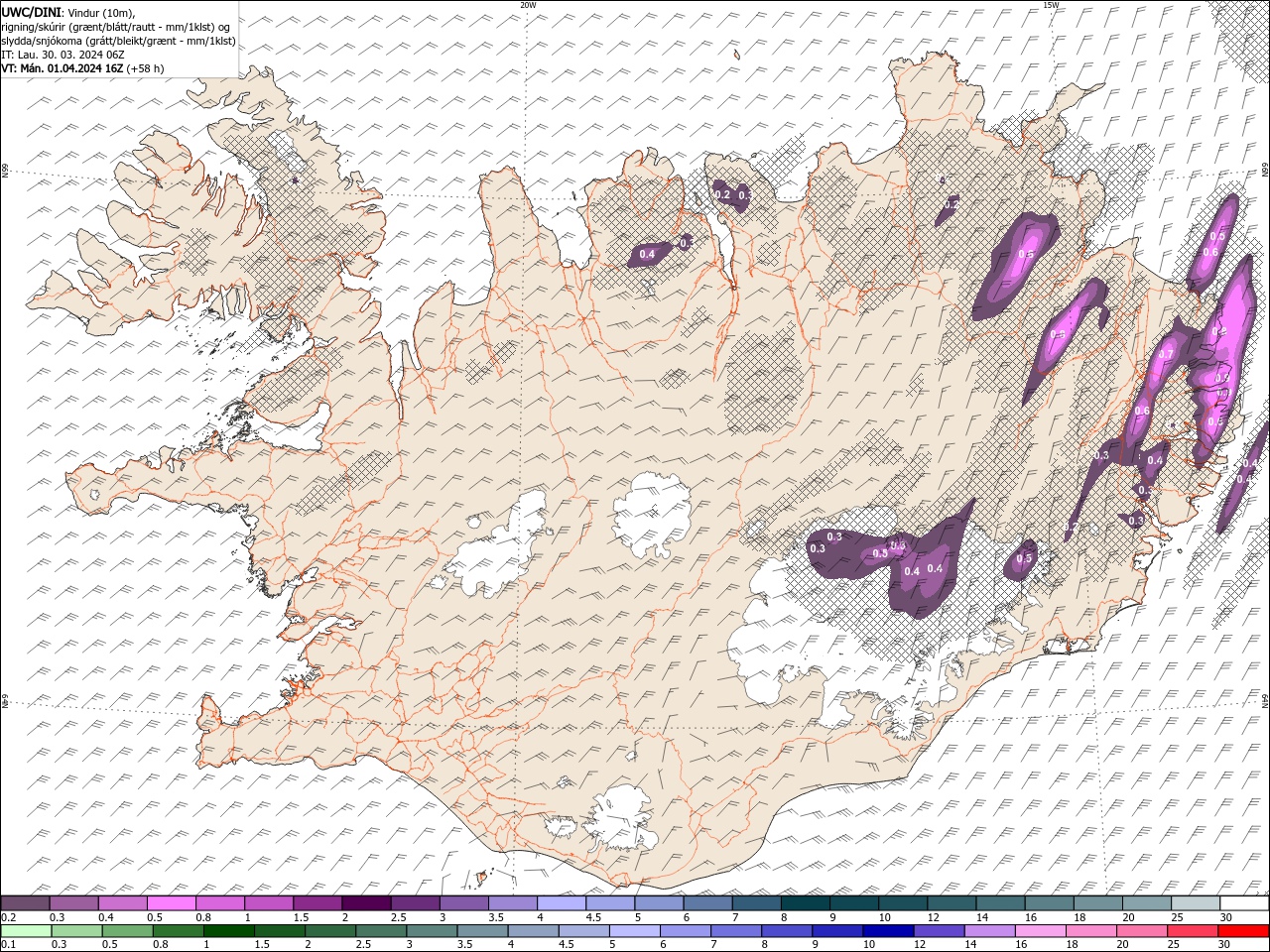
Task: Select the green 0.5 rain legend swatch
Action: pos(127,931)
